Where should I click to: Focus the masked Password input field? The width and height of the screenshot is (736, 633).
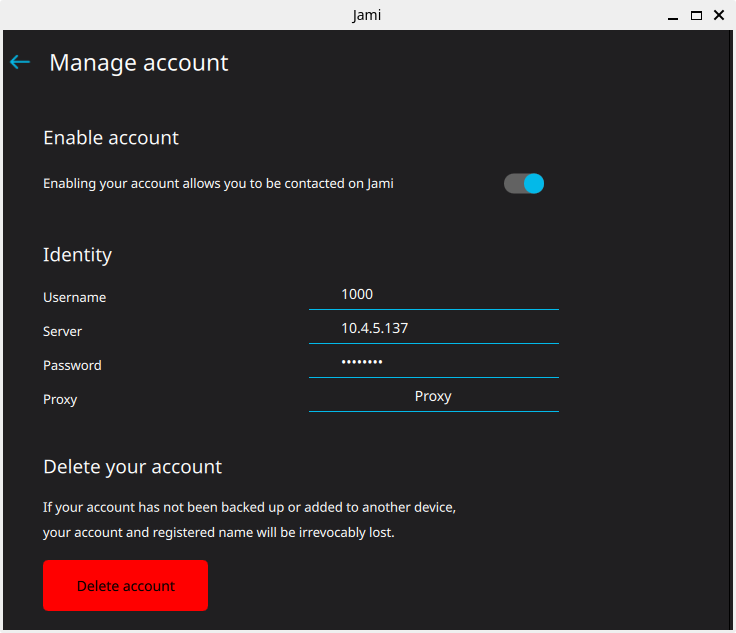point(433,362)
